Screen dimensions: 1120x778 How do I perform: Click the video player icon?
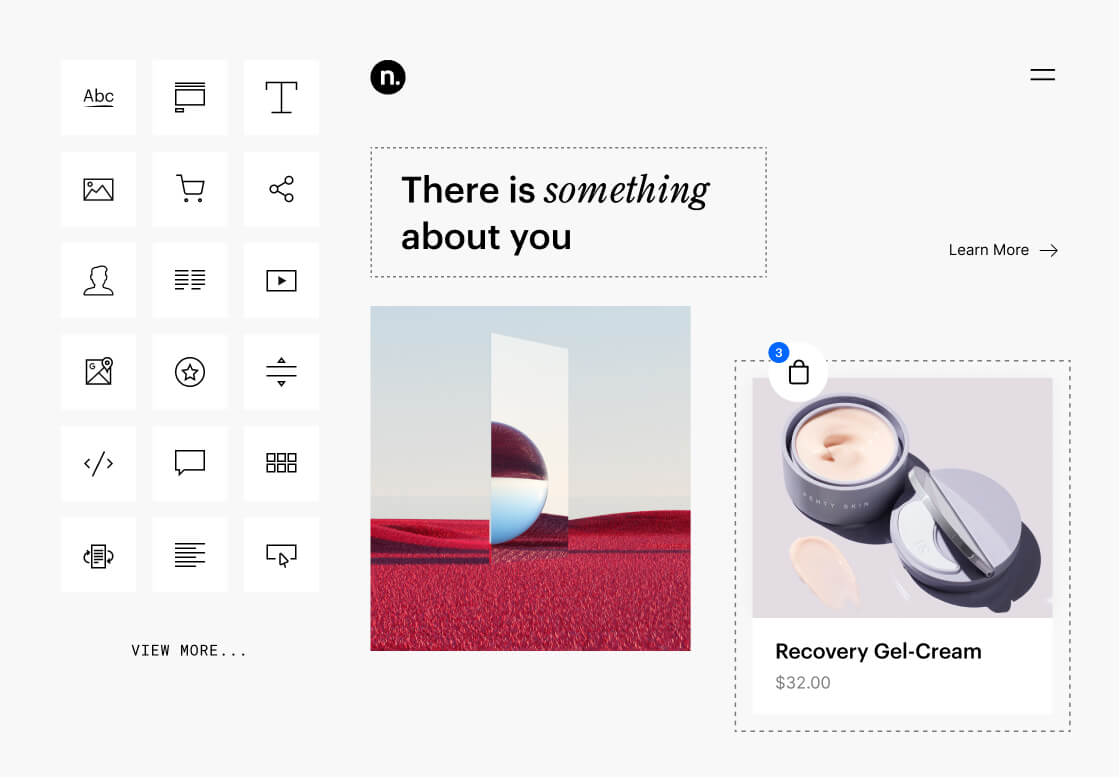tap(281, 280)
